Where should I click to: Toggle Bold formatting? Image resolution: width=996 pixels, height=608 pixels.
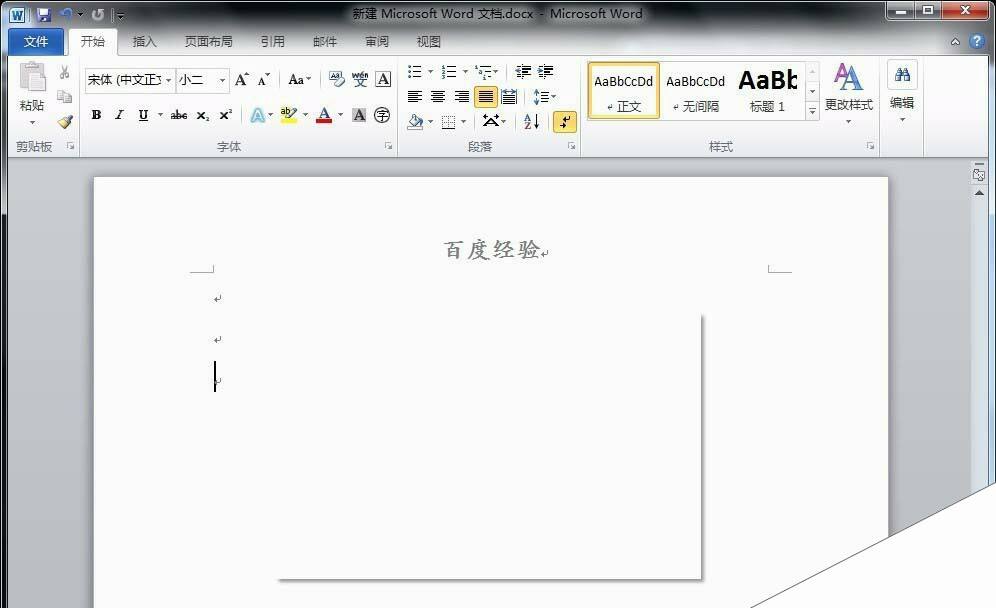pos(97,115)
